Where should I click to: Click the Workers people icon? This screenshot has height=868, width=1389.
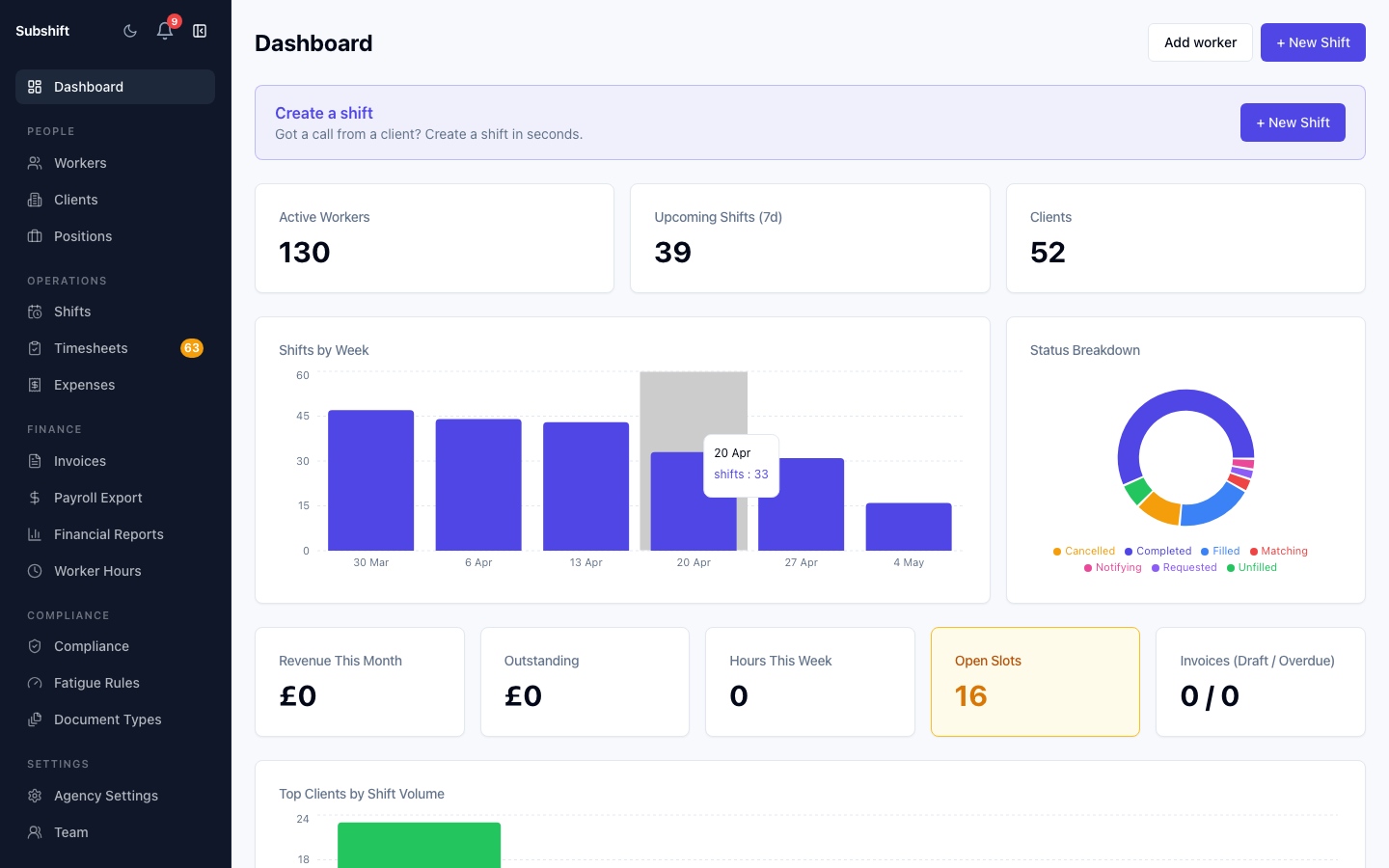point(35,163)
